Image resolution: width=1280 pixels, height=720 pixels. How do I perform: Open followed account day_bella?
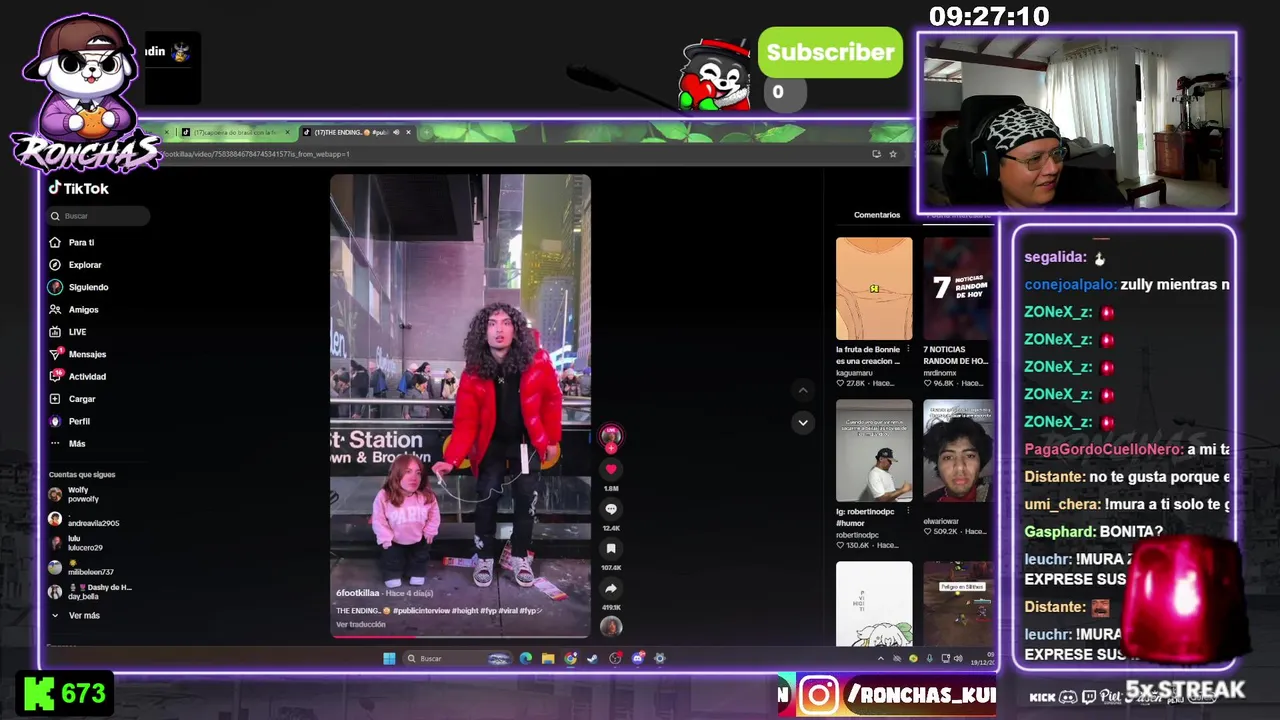click(x=90, y=591)
